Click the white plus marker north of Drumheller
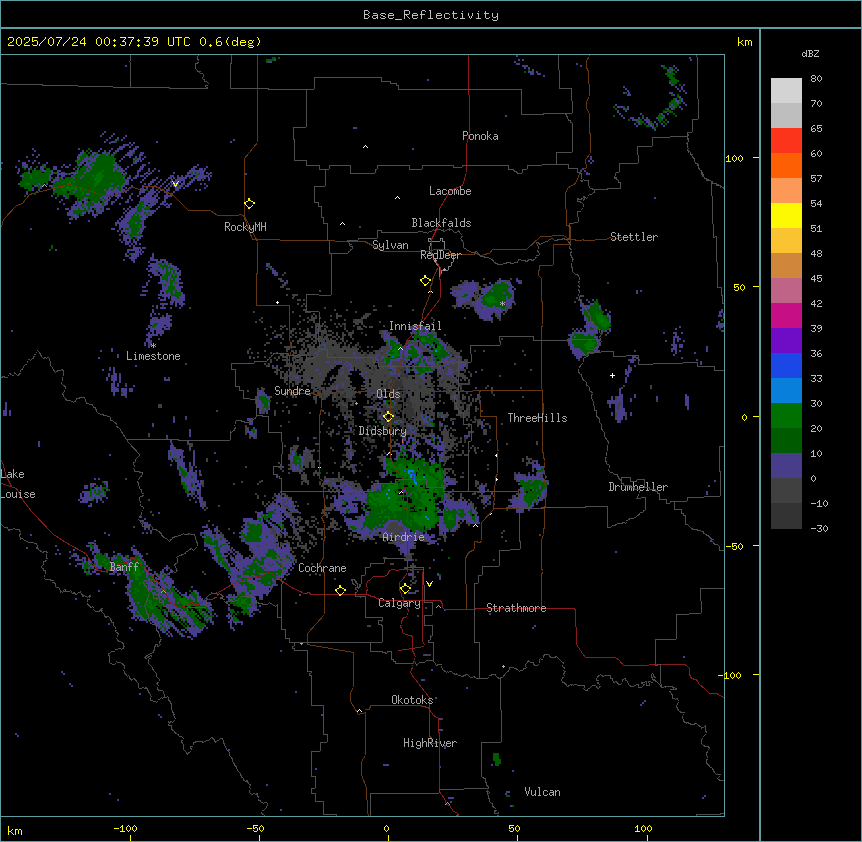This screenshot has height=842, width=862. pos(612,375)
